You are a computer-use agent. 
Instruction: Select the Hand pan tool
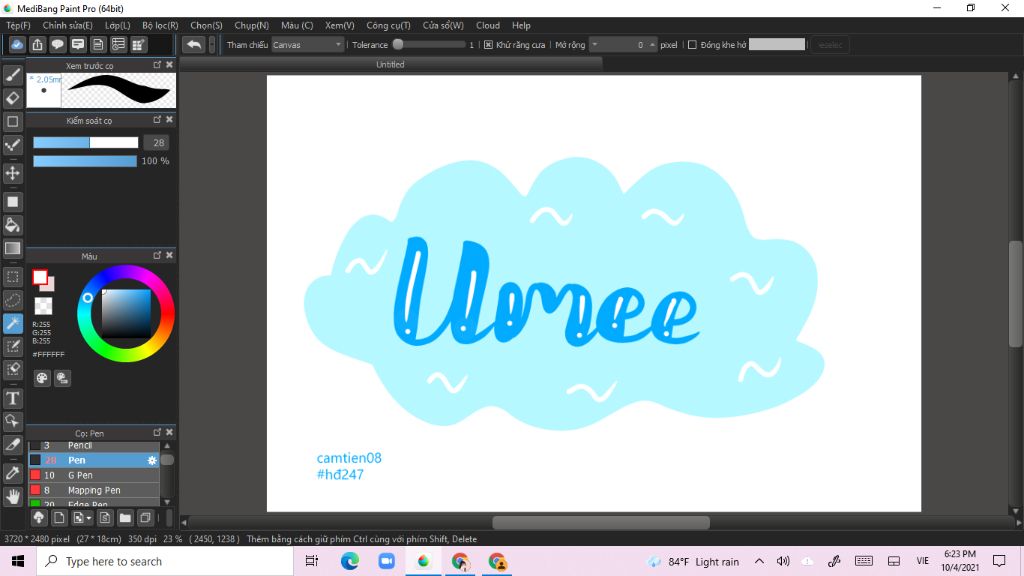(12, 497)
